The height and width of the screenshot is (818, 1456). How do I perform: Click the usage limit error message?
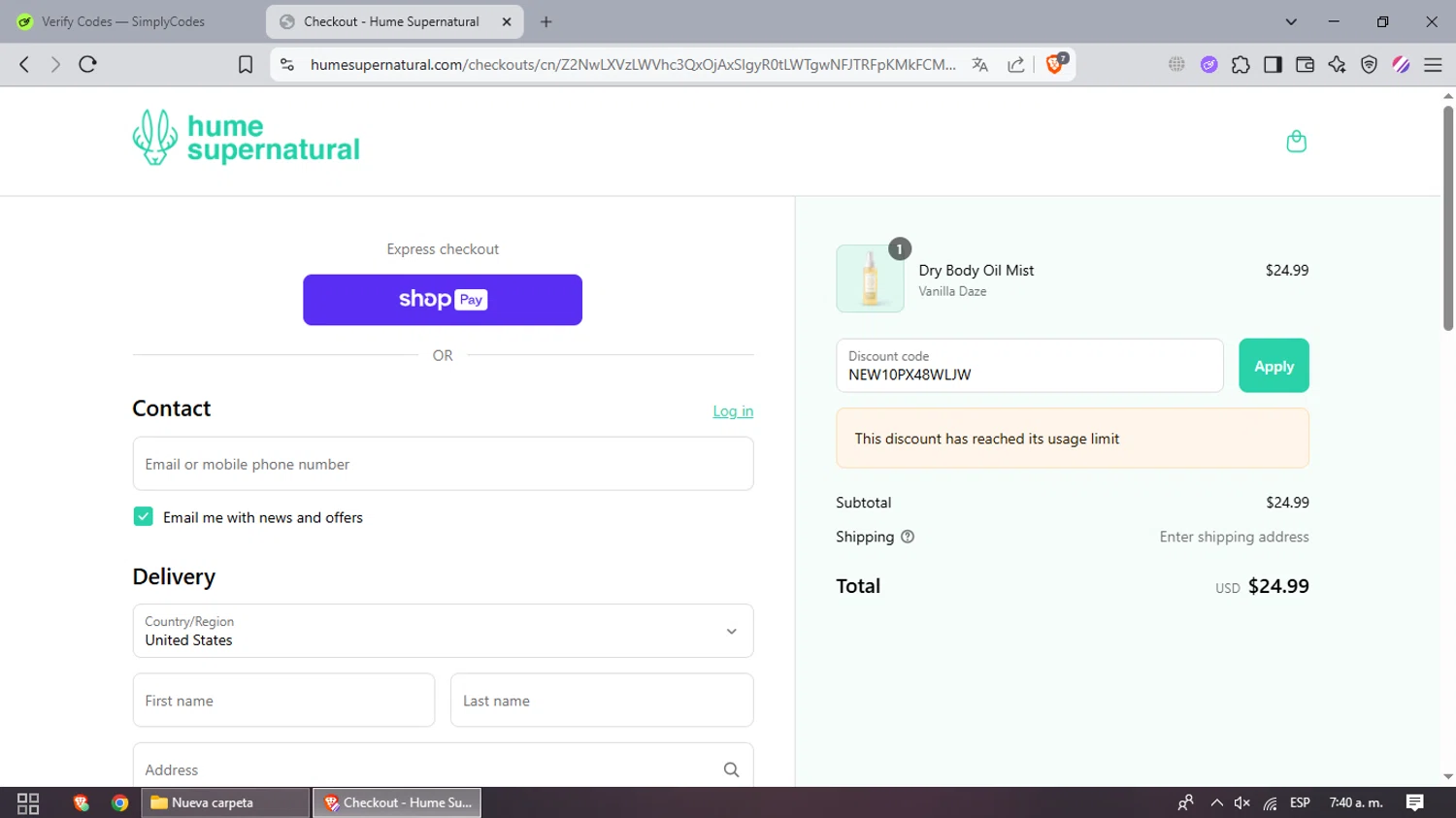click(1073, 439)
